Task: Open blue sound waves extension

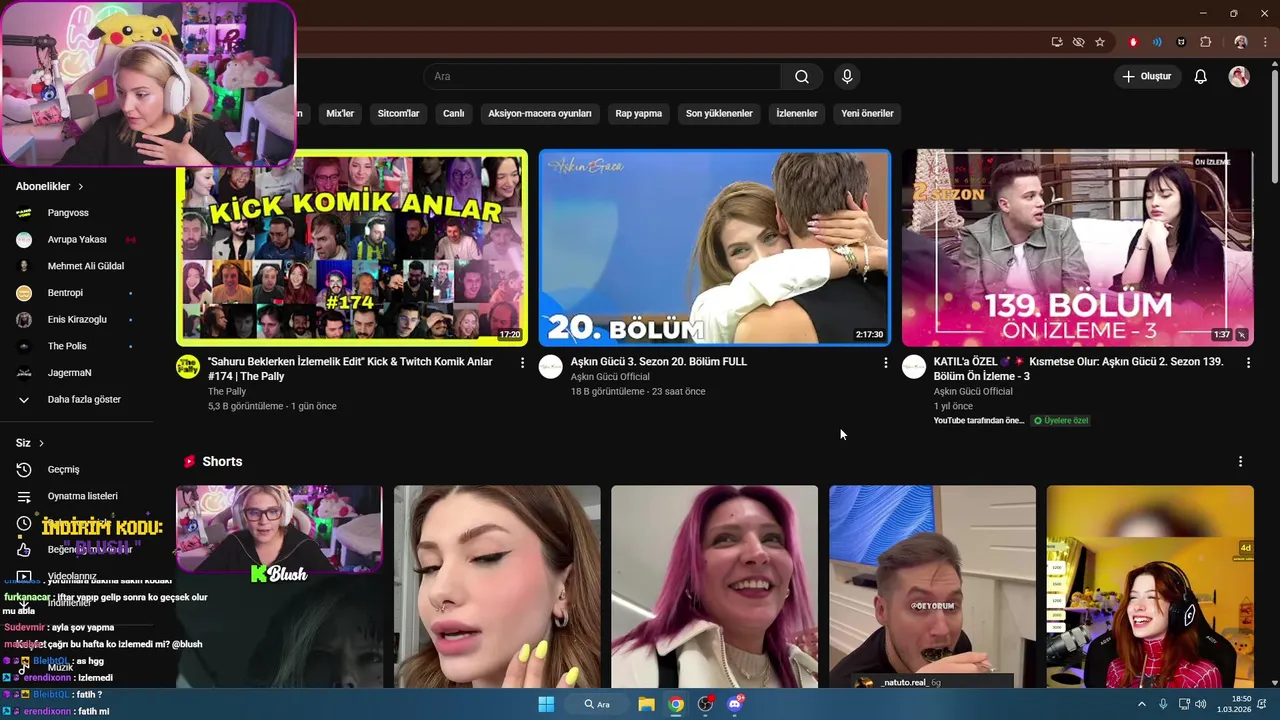Action: tap(1157, 42)
